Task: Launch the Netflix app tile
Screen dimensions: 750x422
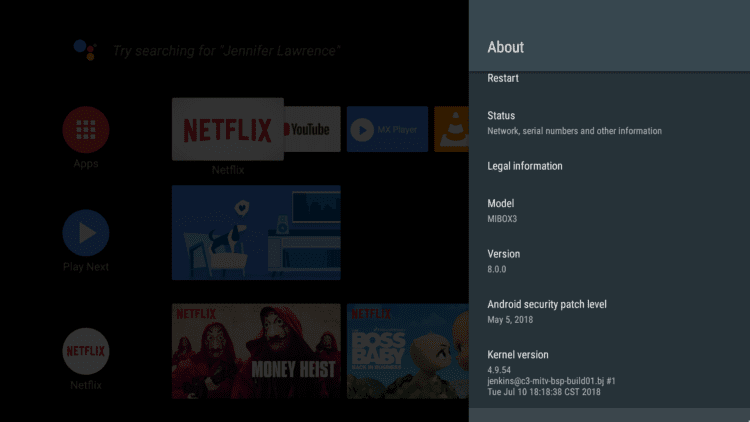Action: tap(228, 129)
